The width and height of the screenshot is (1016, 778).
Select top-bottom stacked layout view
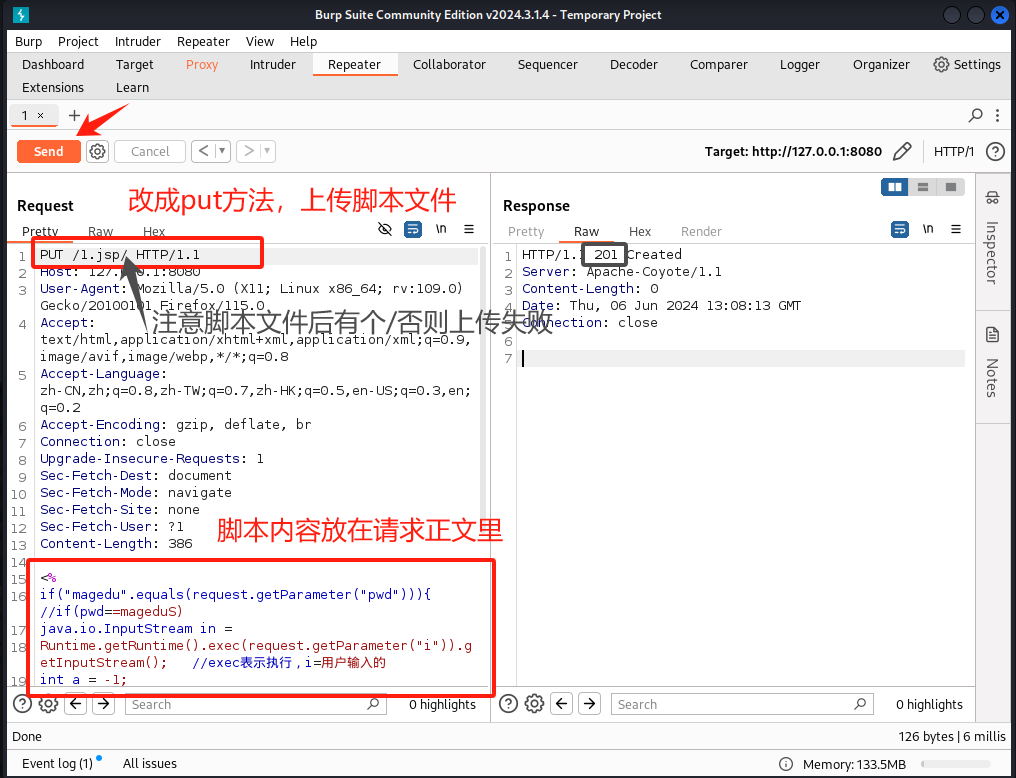coord(923,187)
